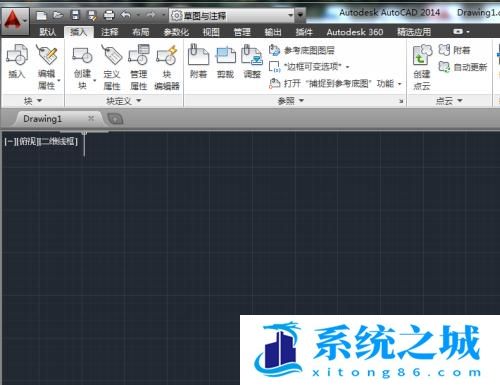Close the Drawing1 file tab
Image resolution: width=500 pixels, height=385 pixels.
(x=91, y=118)
